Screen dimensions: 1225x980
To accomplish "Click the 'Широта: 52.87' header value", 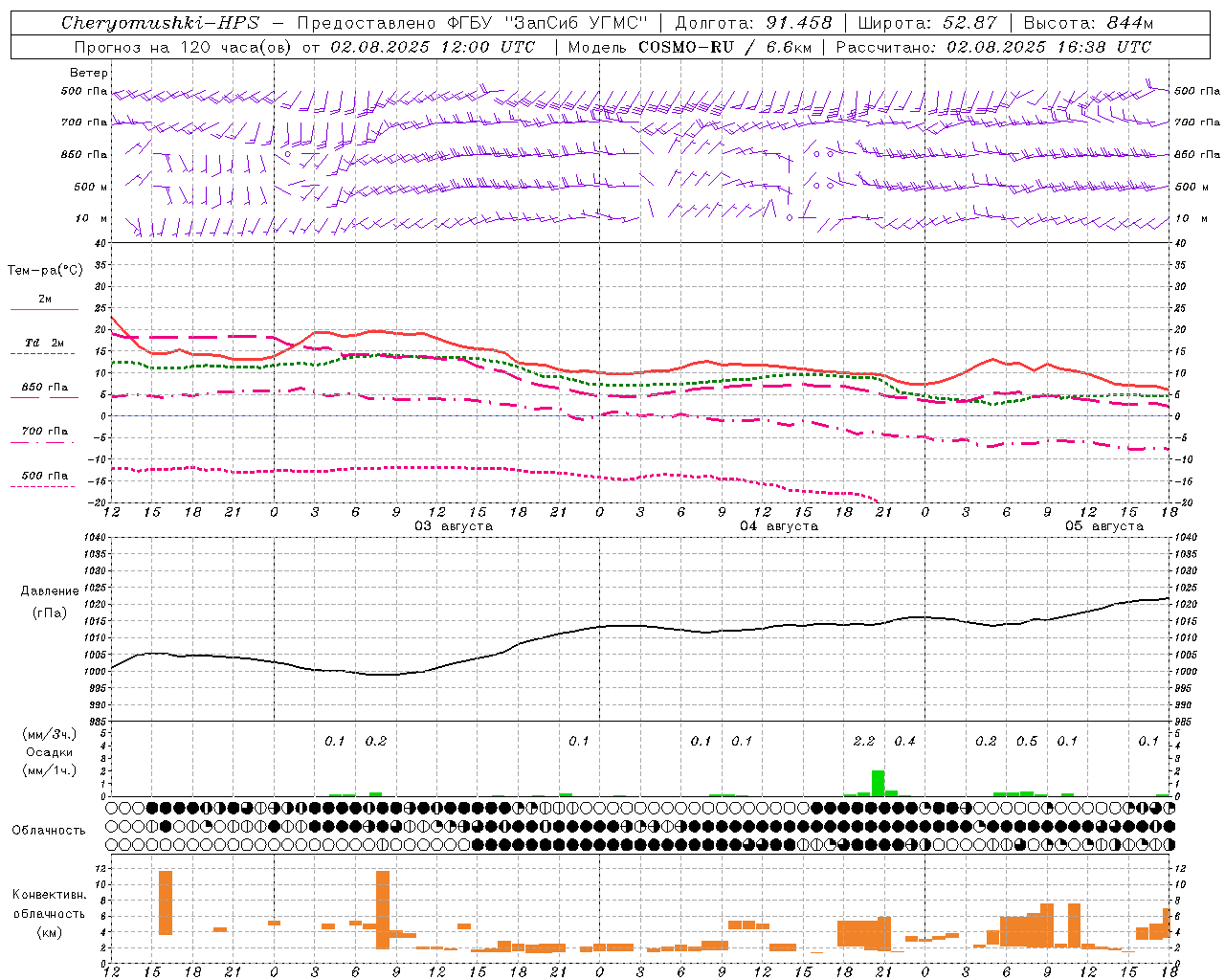I will pos(927,23).
